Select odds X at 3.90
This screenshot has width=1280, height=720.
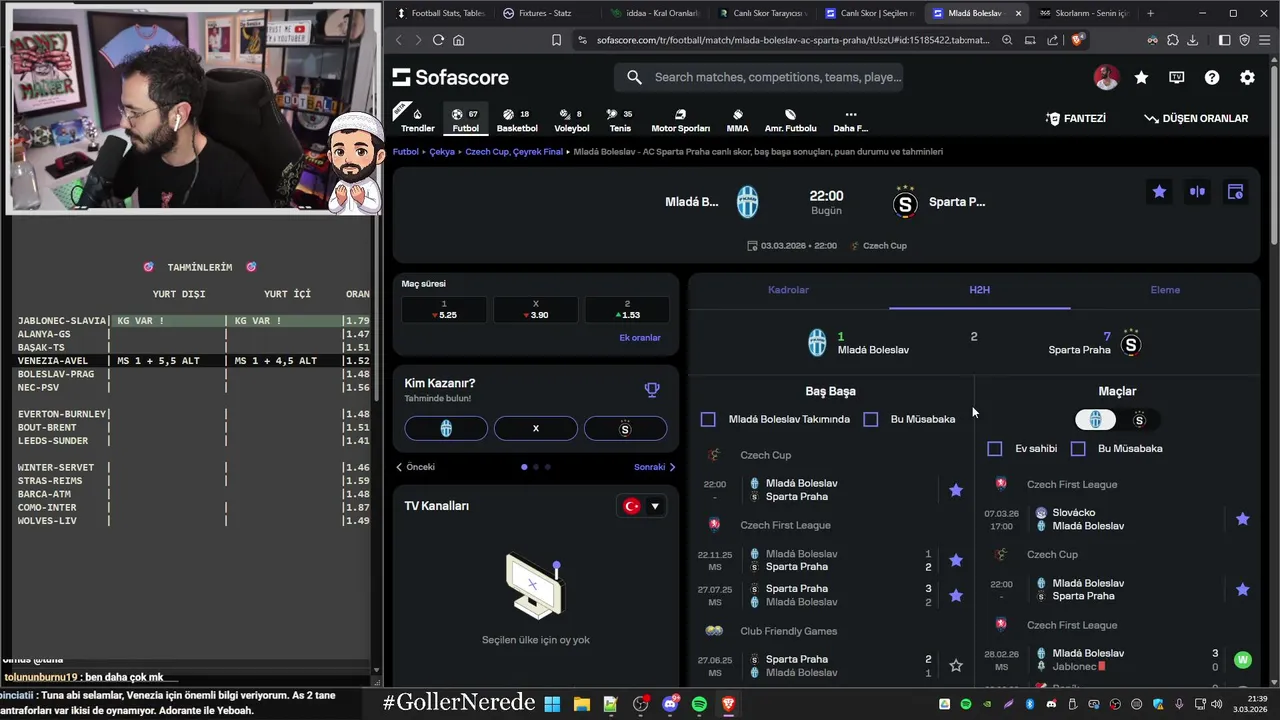pyautogui.click(x=535, y=309)
